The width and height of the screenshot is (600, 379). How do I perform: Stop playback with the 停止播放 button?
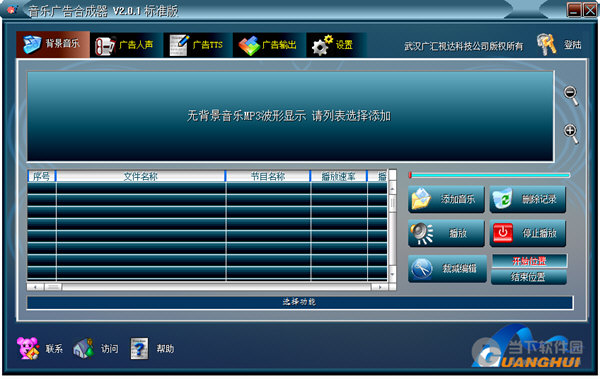click(528, 233)
